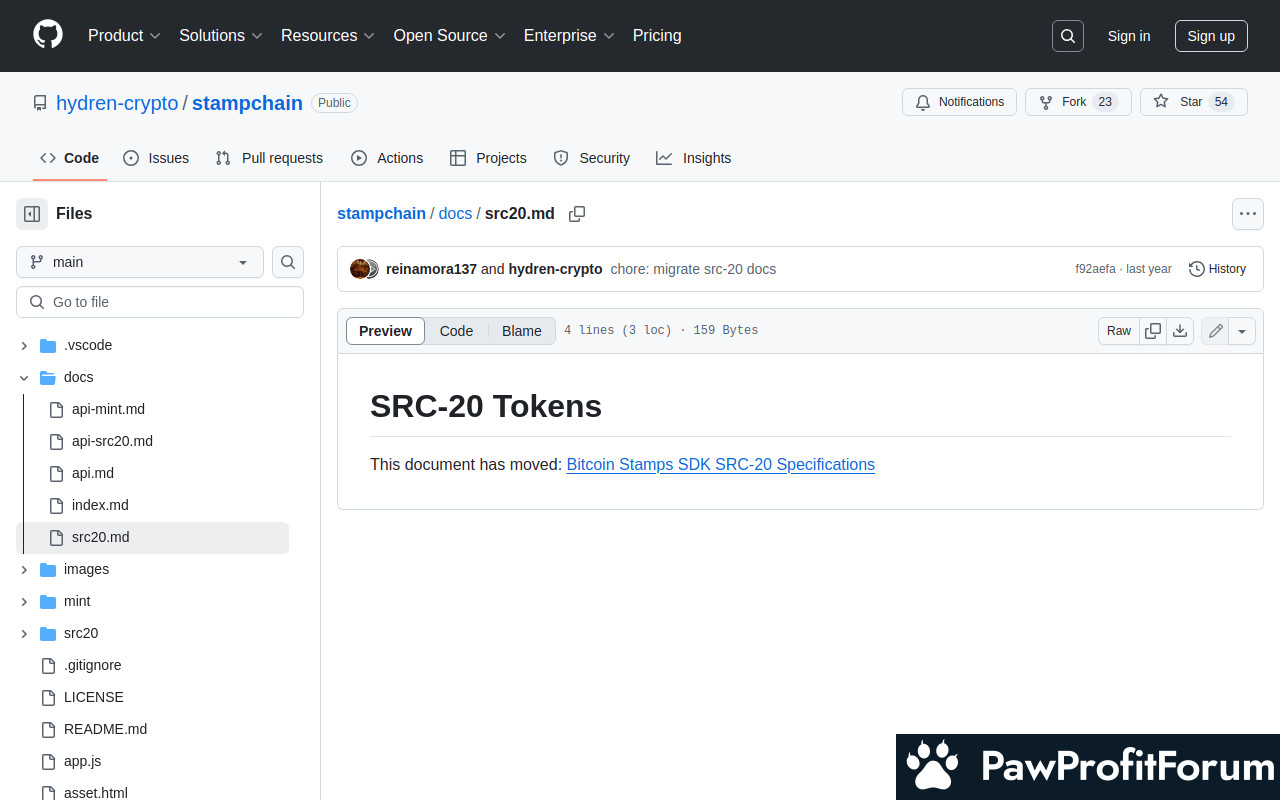The width and height of the screenshot is (1280, 800).
Task: Expand the .vscode folder
Action: pos(24,345)
